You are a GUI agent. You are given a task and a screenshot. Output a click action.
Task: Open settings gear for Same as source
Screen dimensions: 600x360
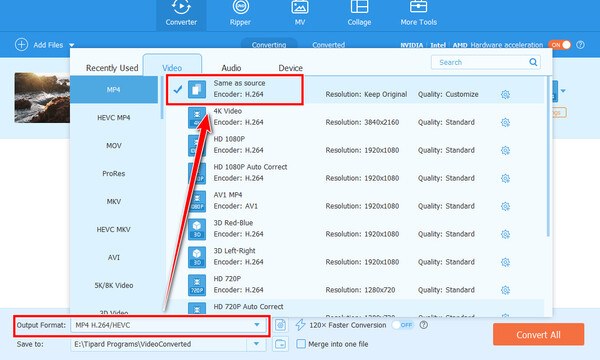(505, 94)
